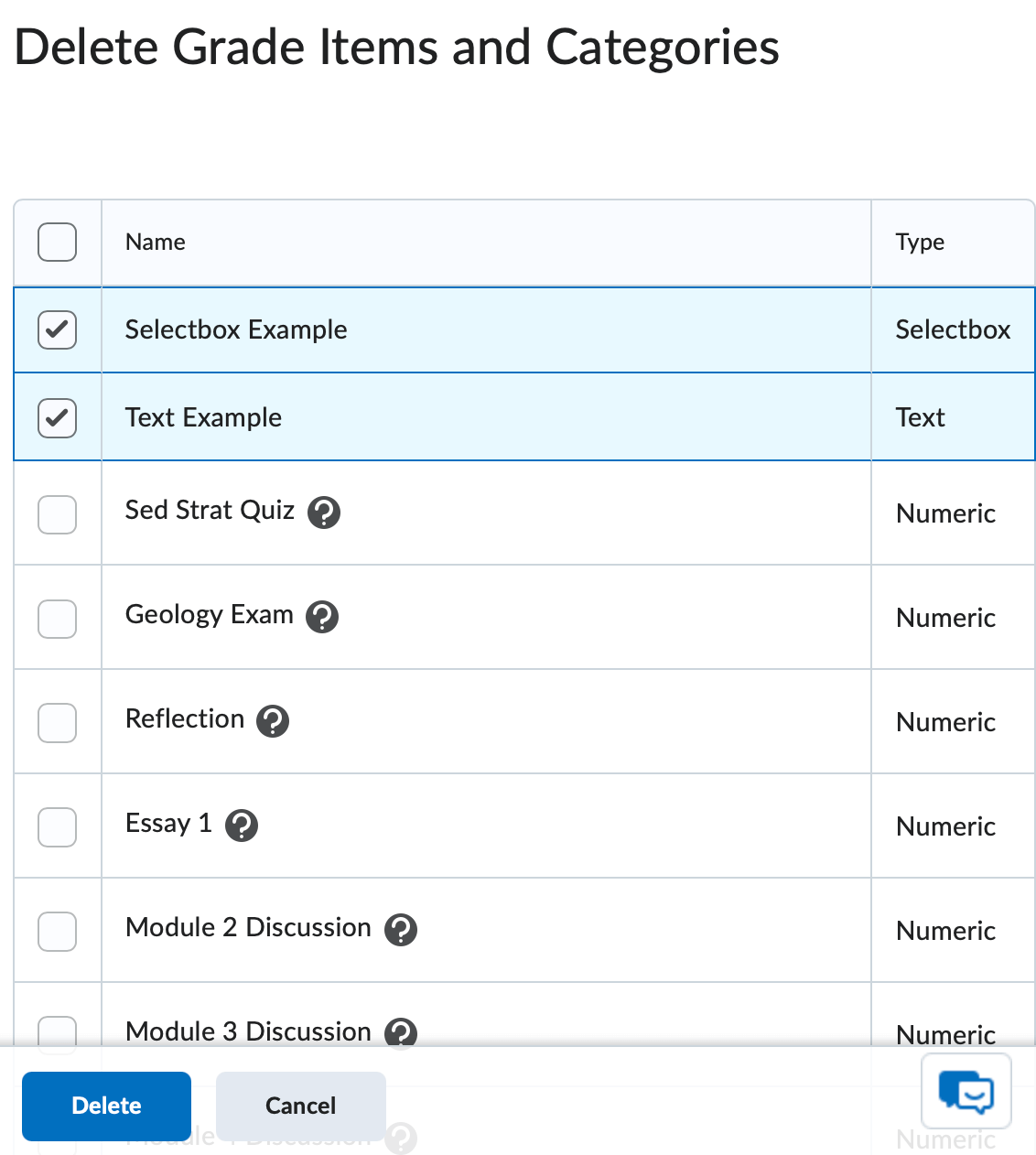
Task: Open help for Sed Strat Quiz
Action: click(x=324, y=513)
